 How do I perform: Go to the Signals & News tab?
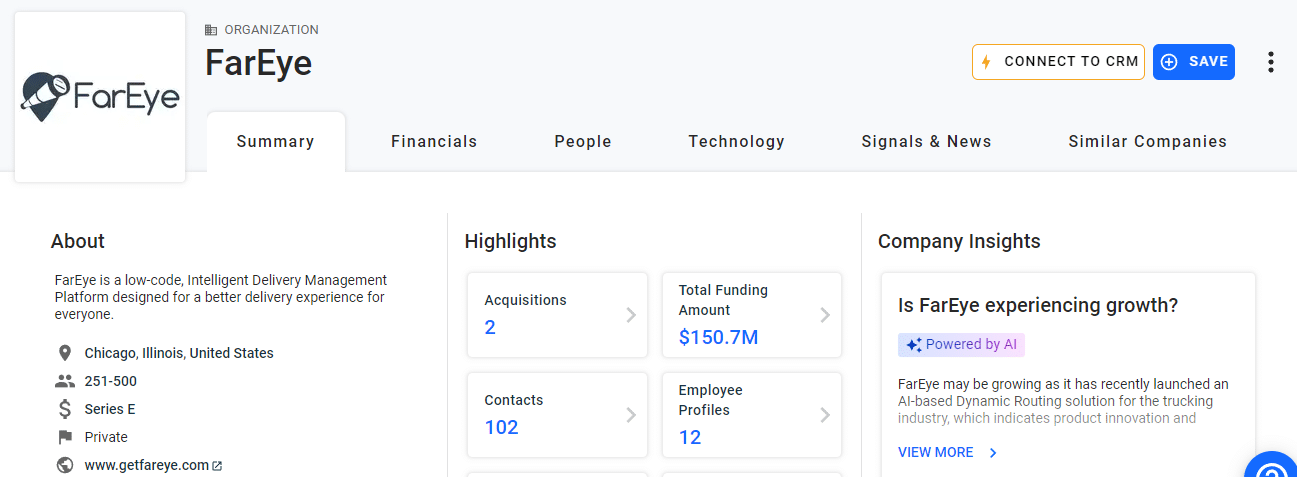pos(926,142)
